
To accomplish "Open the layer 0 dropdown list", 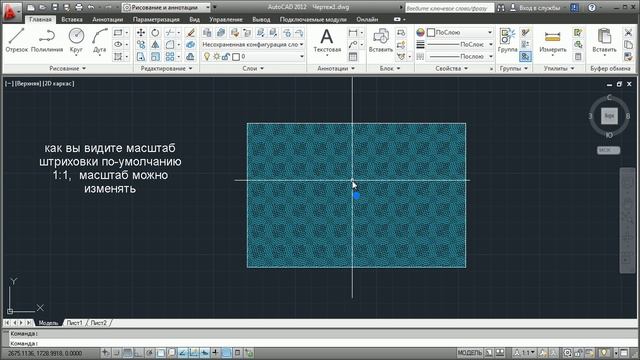I will [x=301, y=57].
